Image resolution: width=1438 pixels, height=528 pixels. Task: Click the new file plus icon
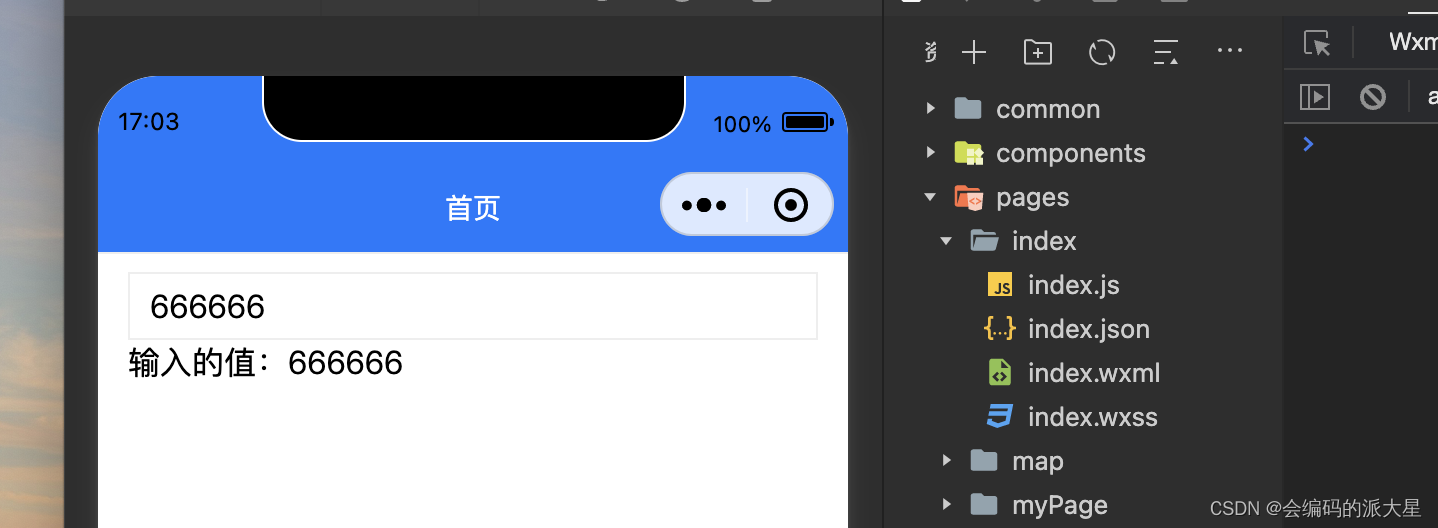click(974, 53)
